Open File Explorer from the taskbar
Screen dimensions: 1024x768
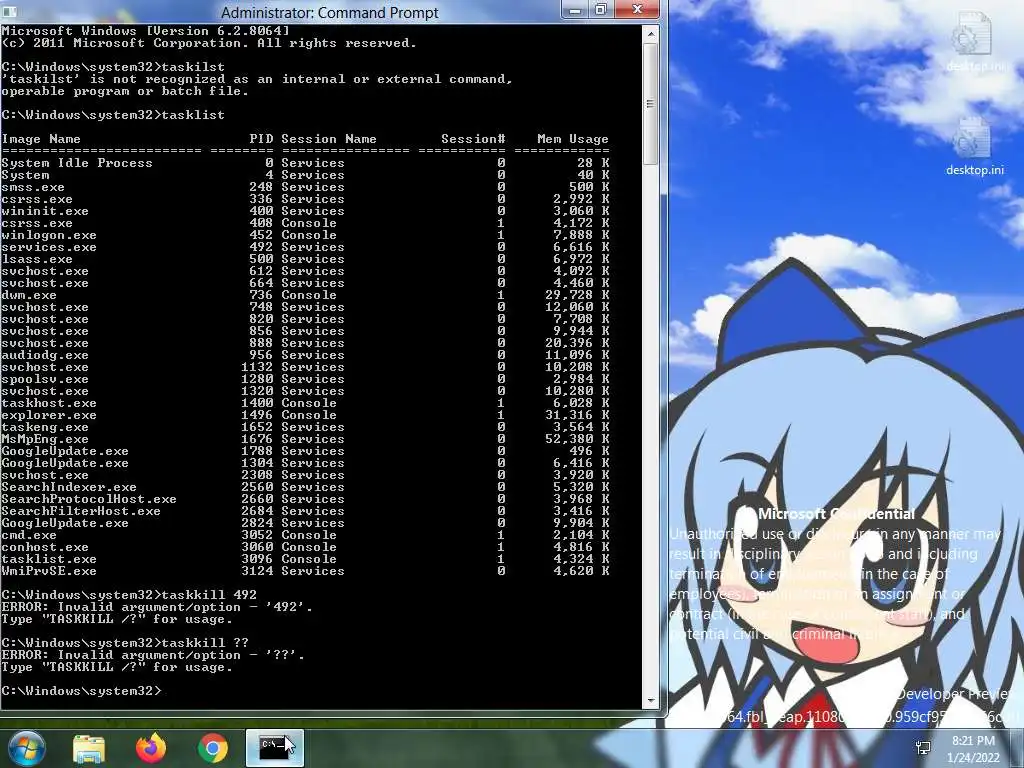89,748
